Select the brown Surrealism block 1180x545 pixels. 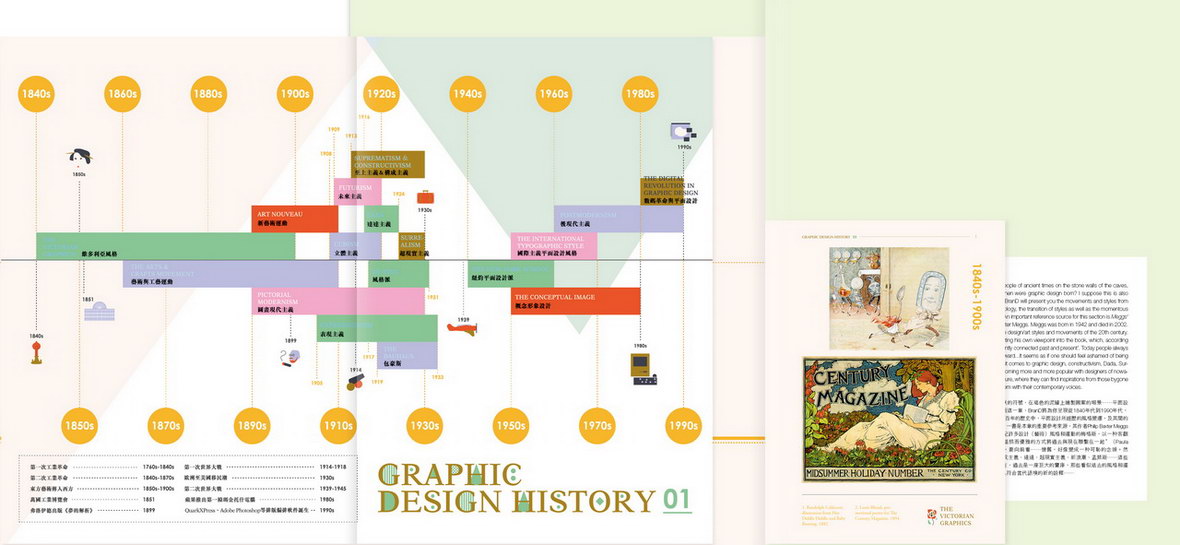(413, 245)
